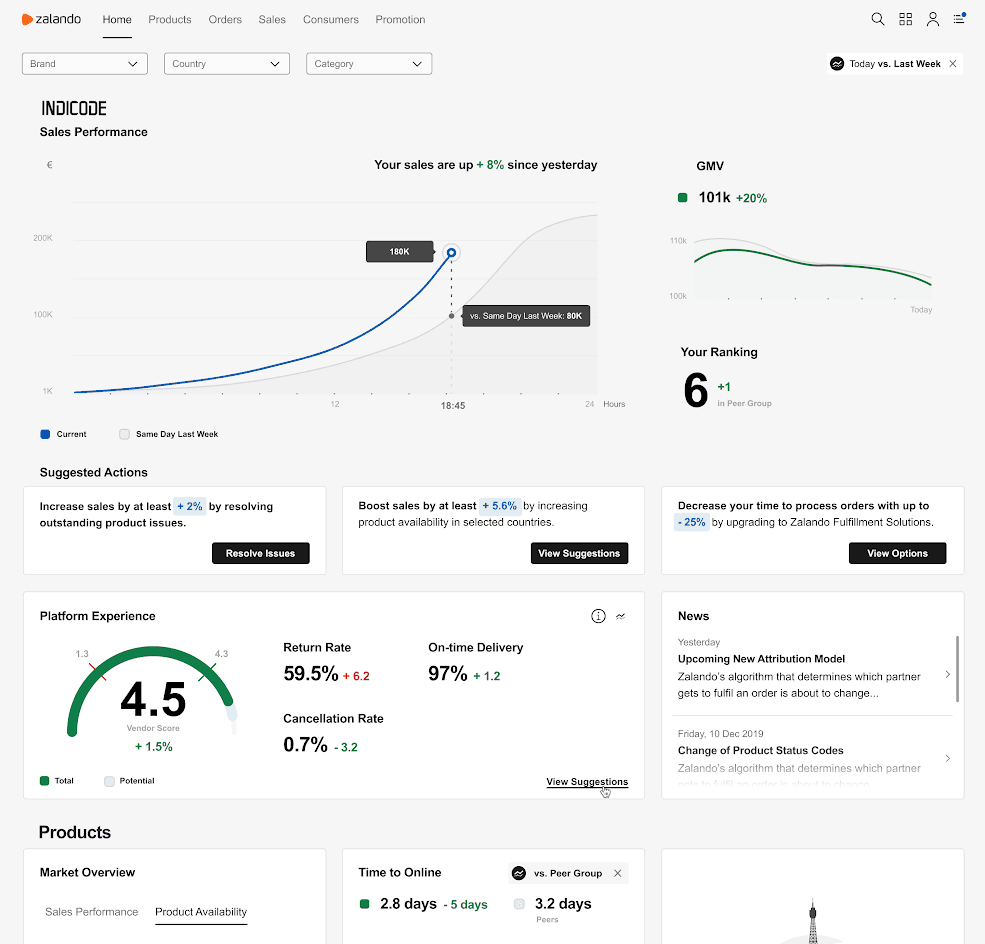
Task: Remove the vs. Peer Group chip
Action: tap(617, 873)
